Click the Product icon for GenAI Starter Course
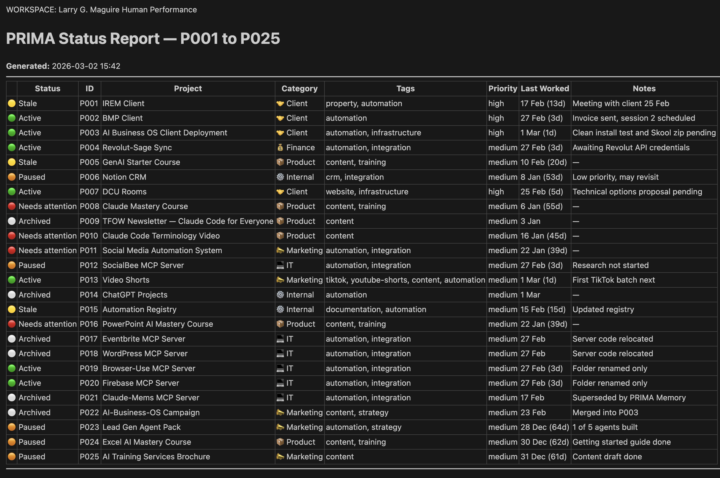 click(280, 162)
